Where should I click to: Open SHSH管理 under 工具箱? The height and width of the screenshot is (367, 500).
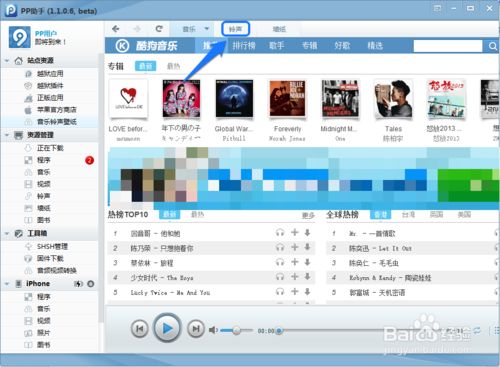click(52, 246)
